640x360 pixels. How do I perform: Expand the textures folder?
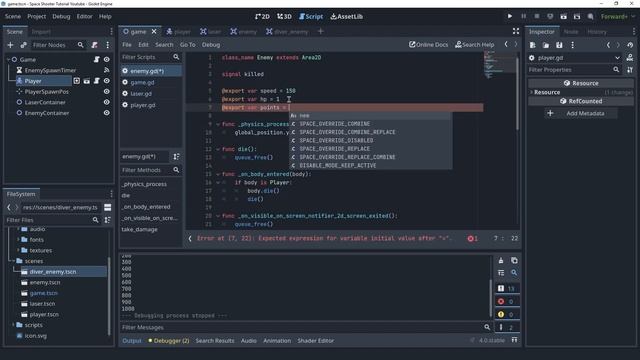(x=18, y=250)
